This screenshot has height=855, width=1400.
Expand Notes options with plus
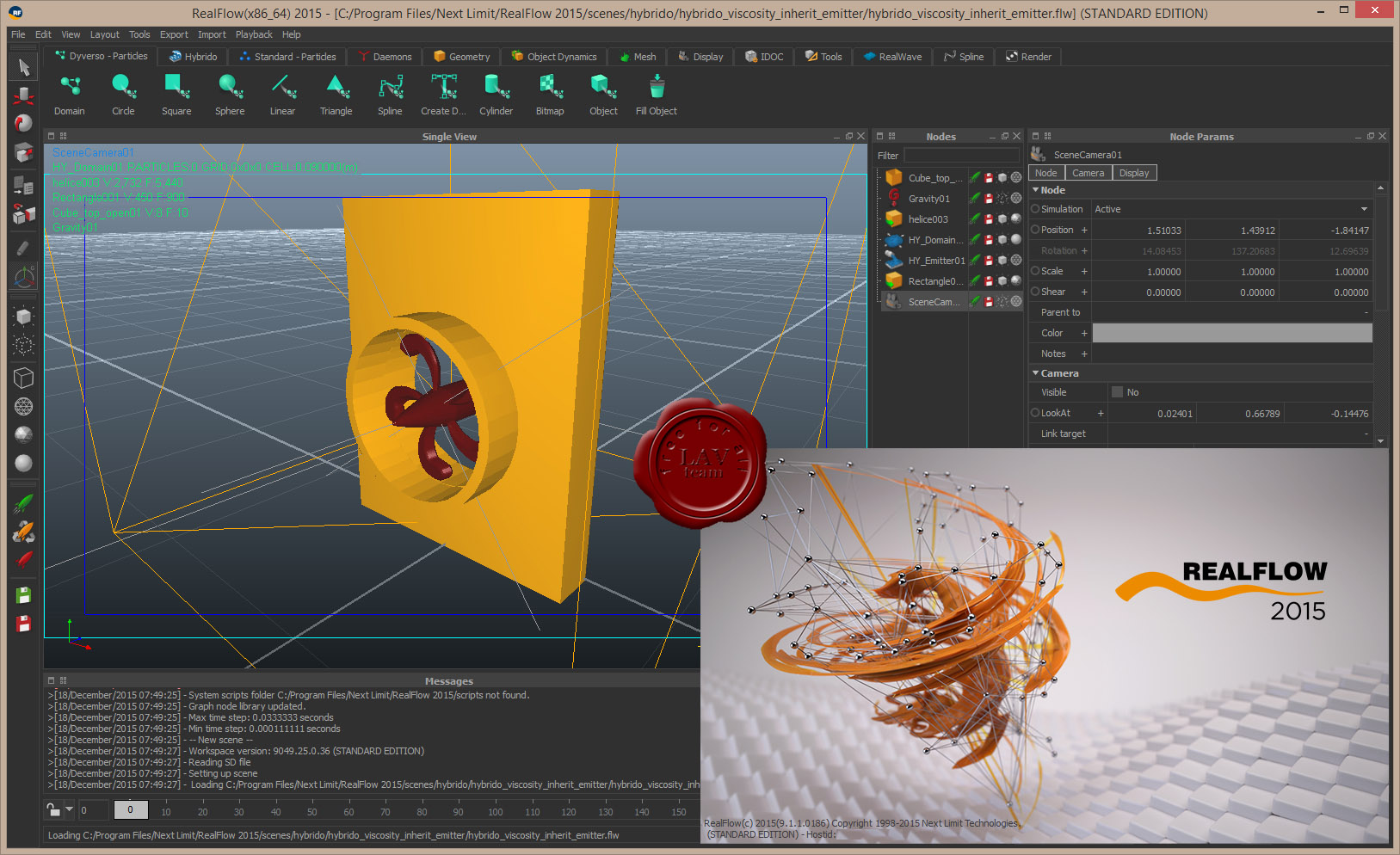[1084, 354]
